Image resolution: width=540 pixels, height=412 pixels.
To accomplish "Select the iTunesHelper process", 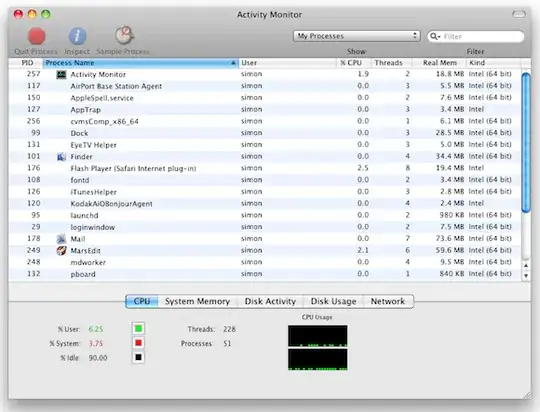I will (x=264, y=192).
